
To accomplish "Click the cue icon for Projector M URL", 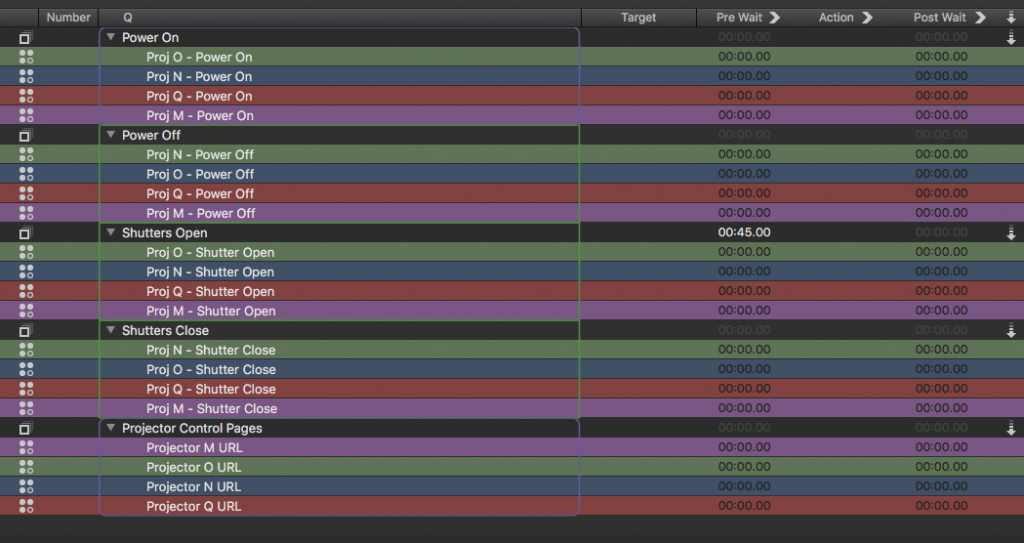I will pyautogui.click(x=26, y=448).
